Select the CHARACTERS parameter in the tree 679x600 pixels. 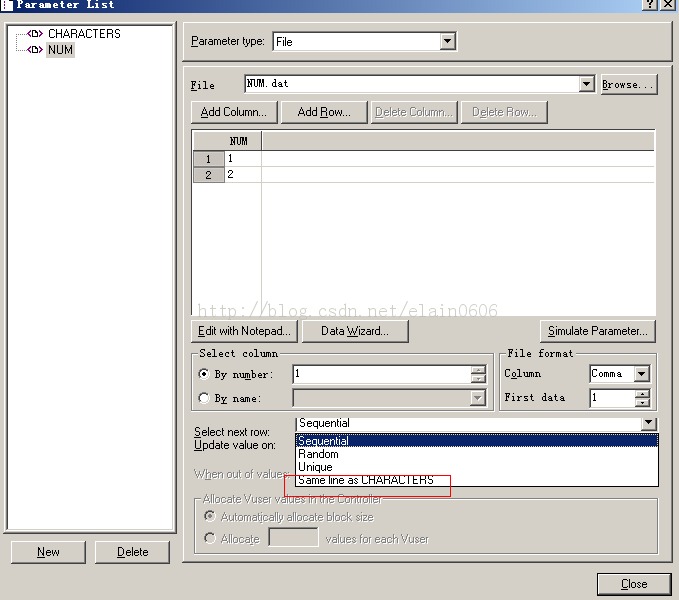[x=83, y=34]
